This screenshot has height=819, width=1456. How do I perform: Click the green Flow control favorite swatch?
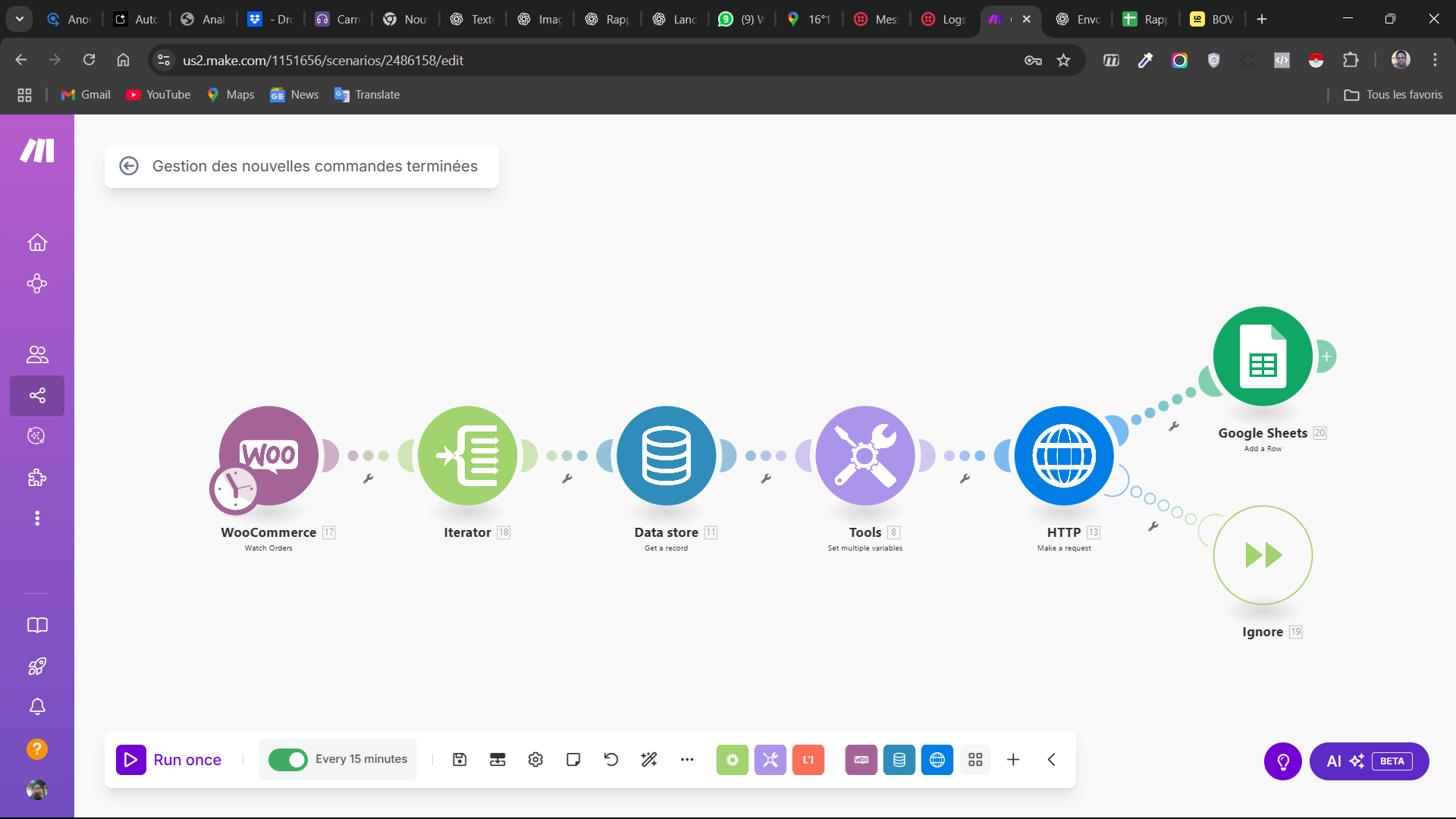tap(732, 760)
